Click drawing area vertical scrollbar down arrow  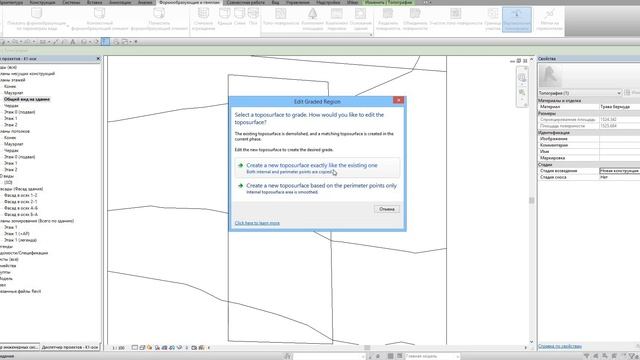531,342
